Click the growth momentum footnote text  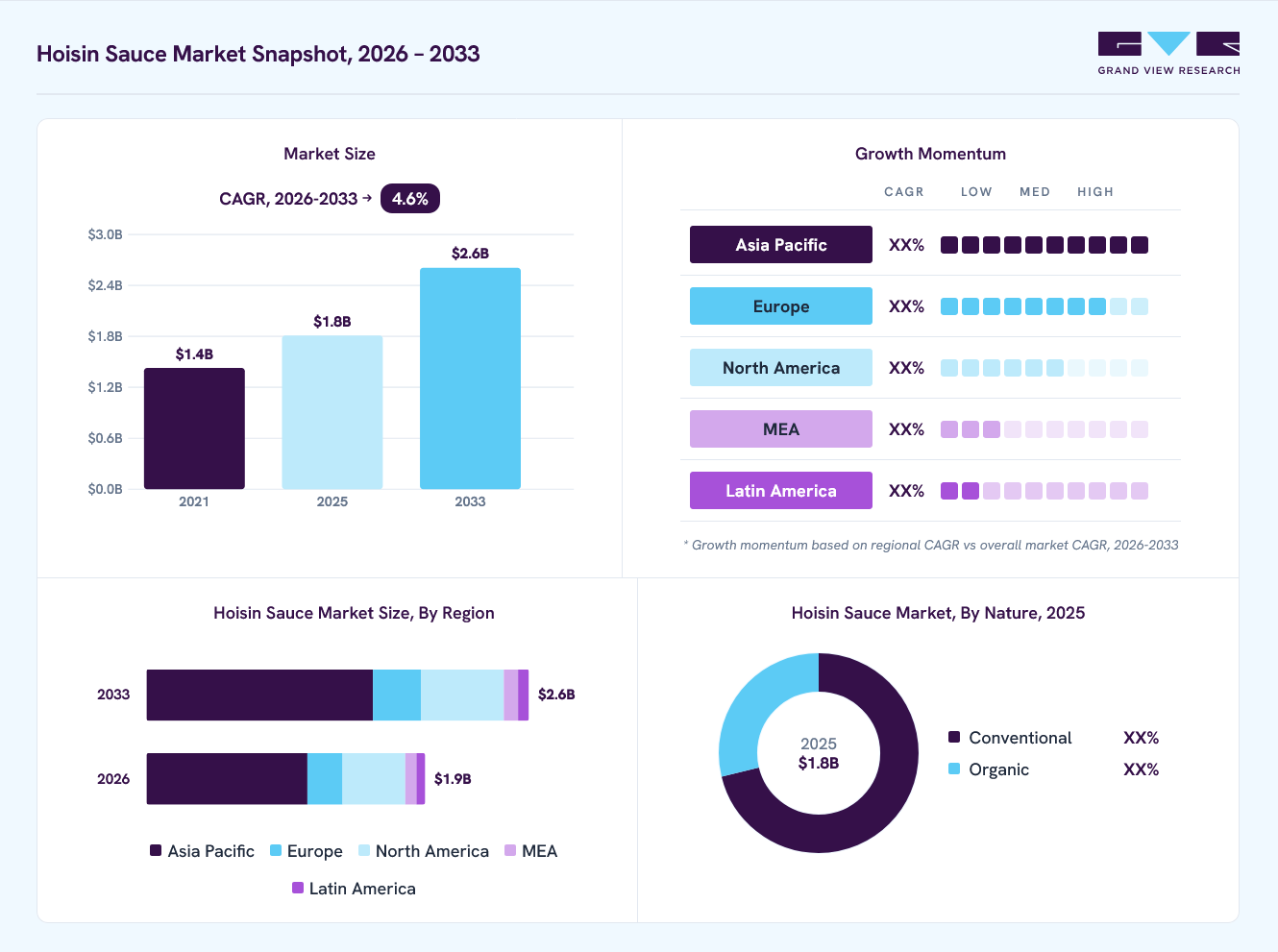click(931, 545)
